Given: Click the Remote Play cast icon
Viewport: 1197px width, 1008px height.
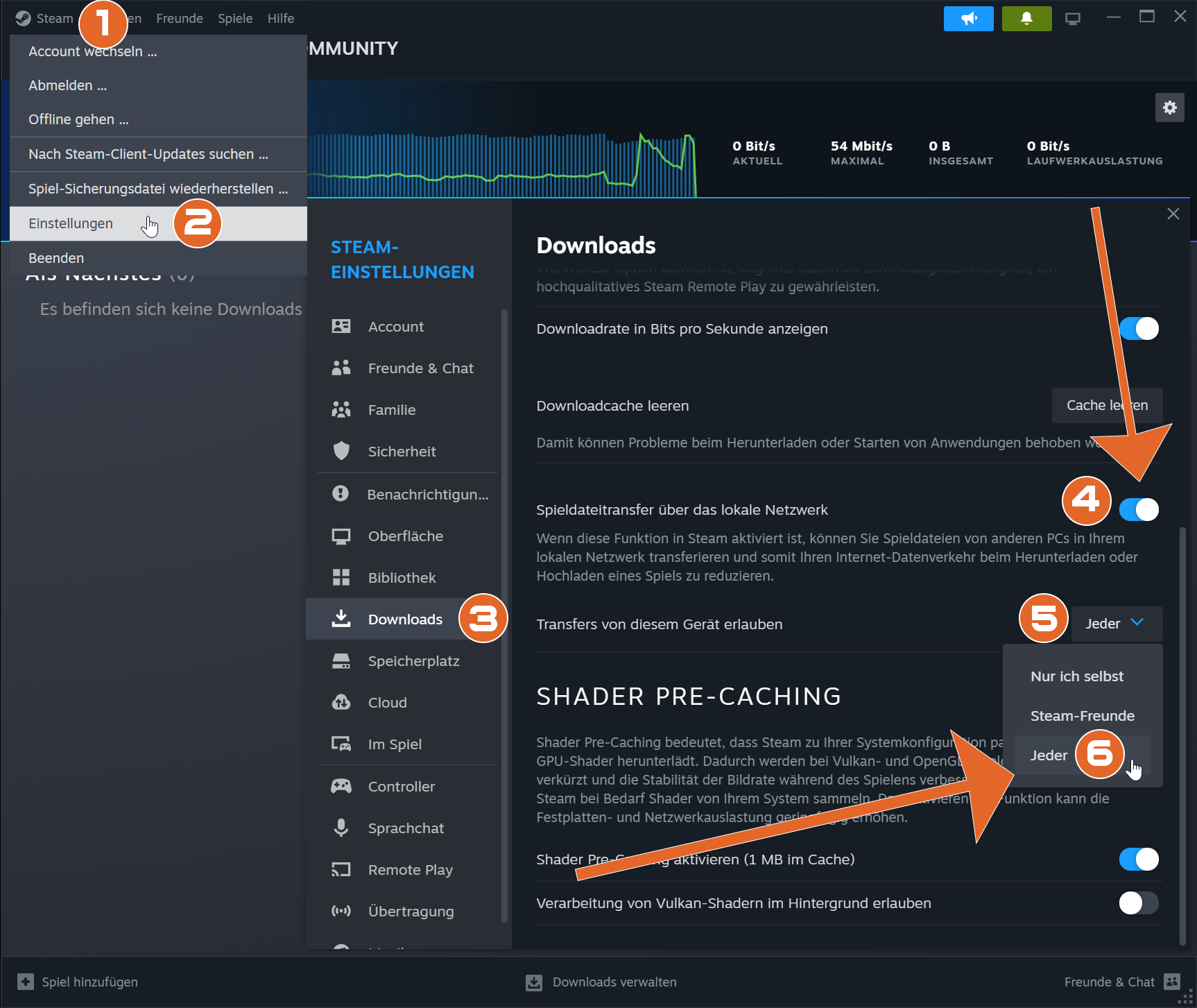Looking at the screenshot, I should pos(341,869).
